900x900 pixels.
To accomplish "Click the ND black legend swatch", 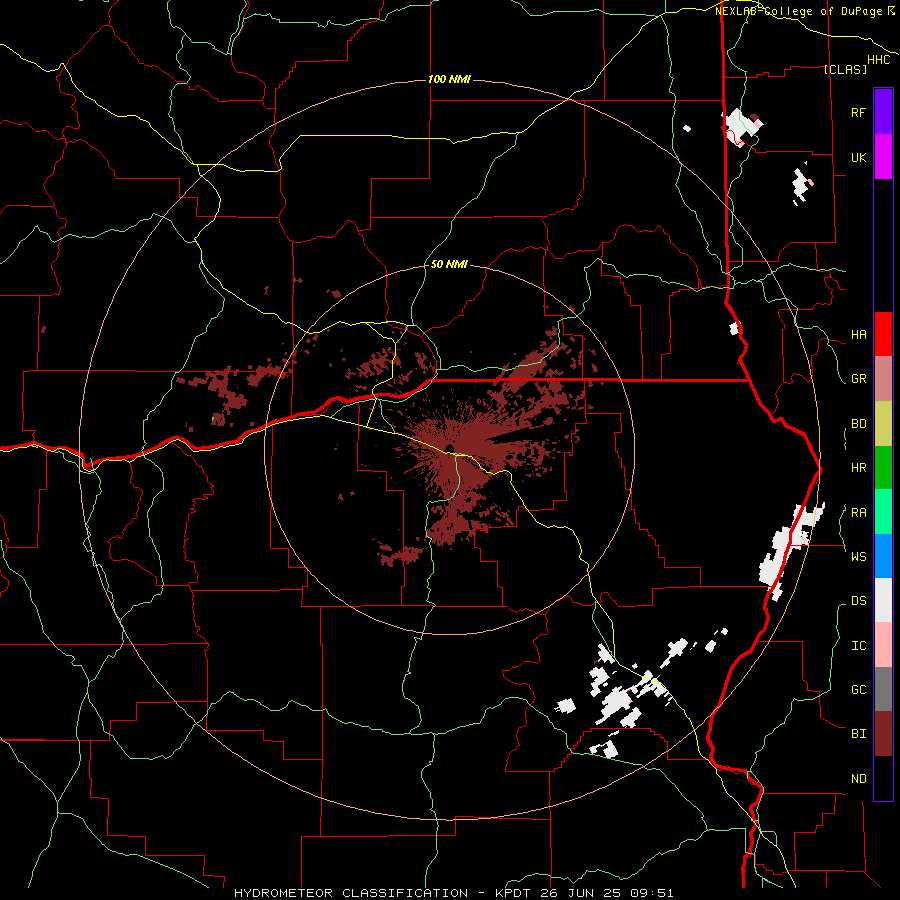I will (883, 778).
